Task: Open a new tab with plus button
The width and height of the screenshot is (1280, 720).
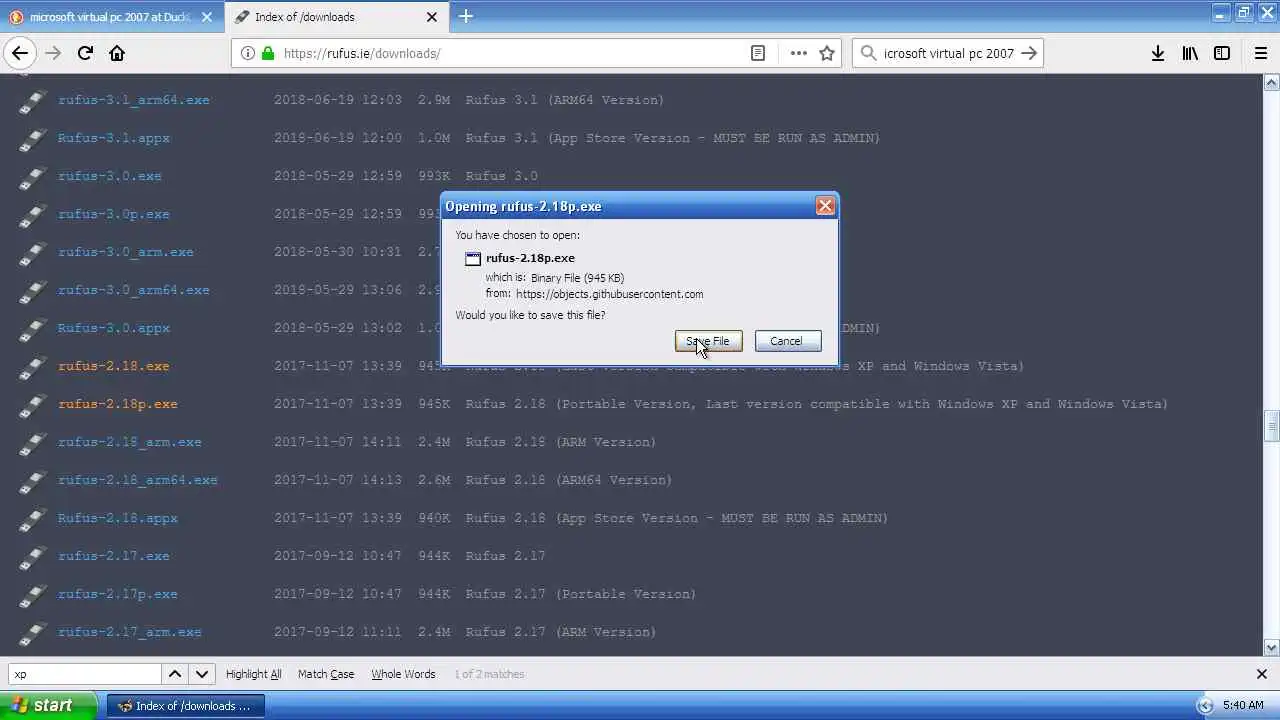Action: pos(466,16)
